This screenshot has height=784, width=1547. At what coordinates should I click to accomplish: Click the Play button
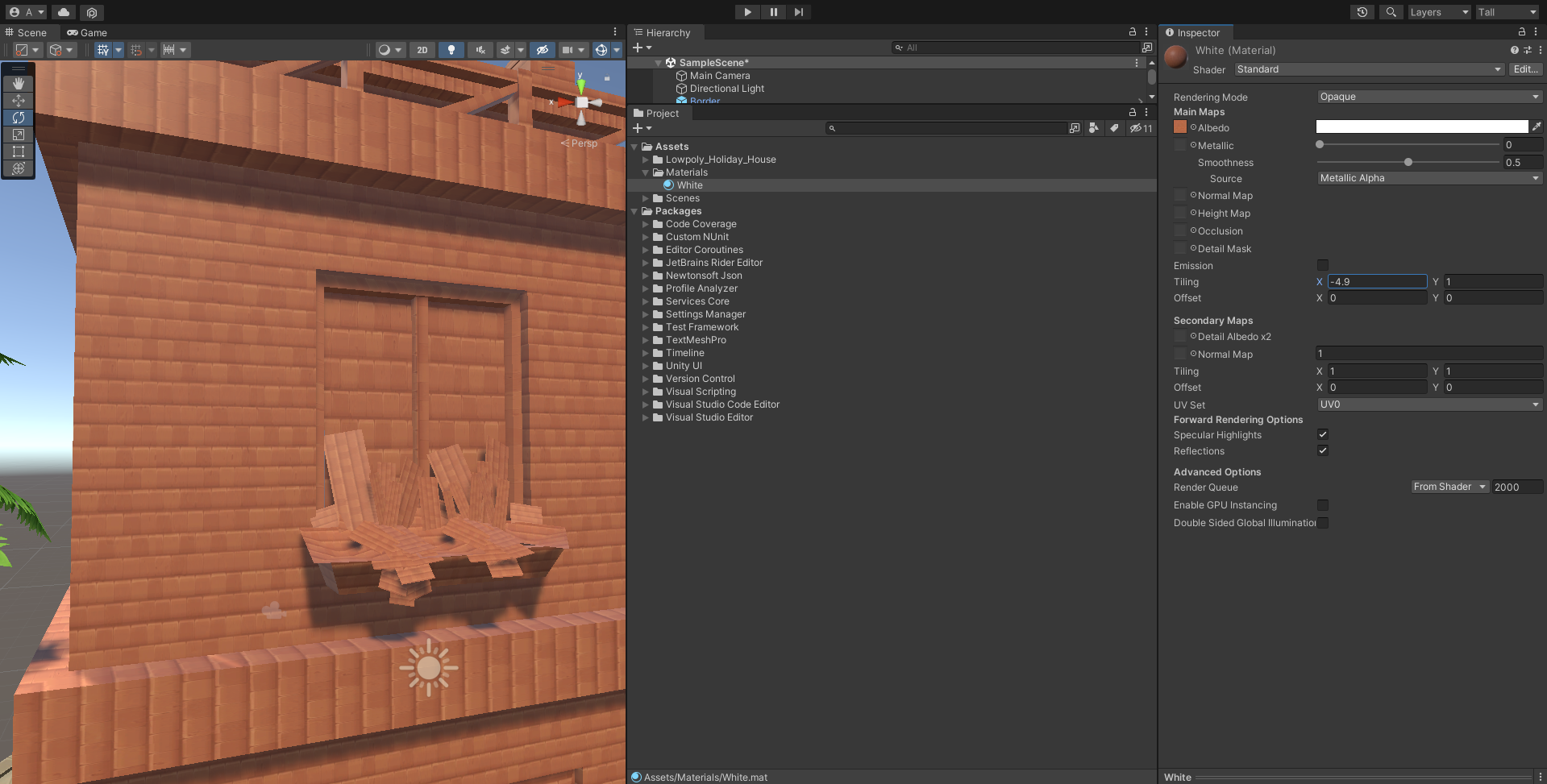click(x=747, y=12)
